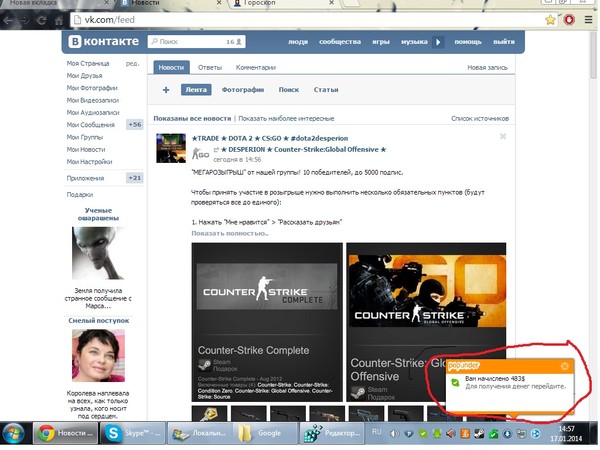The width and height of the screenshot is (600, 450).
Task: Click the +21 applications counter
Action: point(135,178)
